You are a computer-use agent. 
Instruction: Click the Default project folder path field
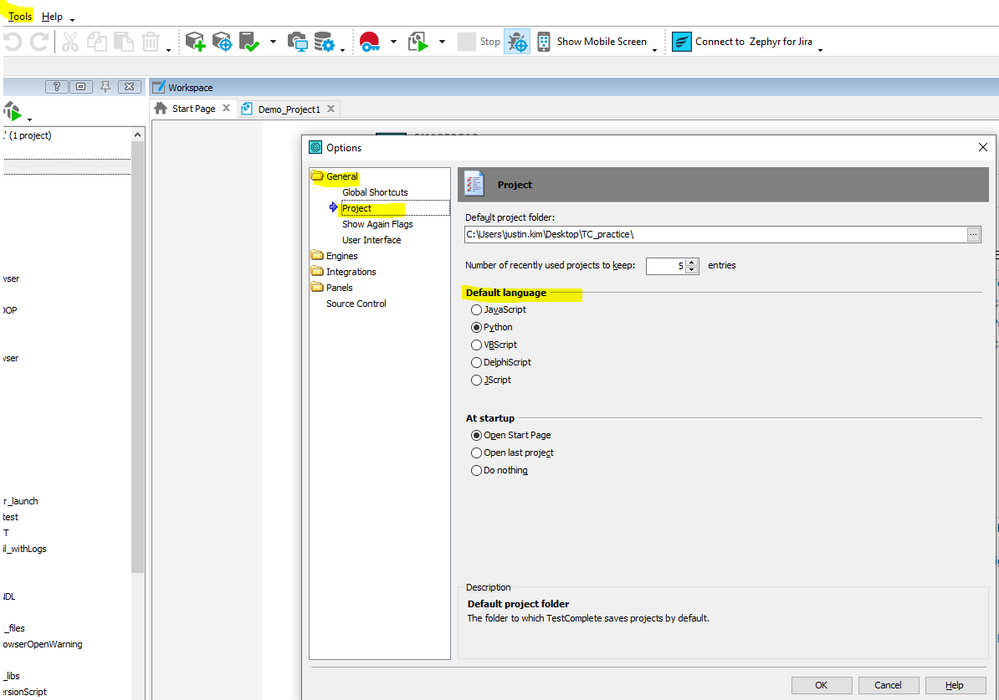715,234
